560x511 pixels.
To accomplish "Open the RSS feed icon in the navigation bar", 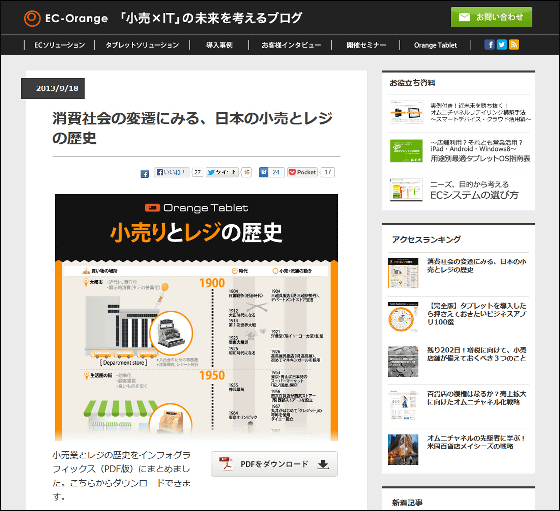I will point(514,45).
